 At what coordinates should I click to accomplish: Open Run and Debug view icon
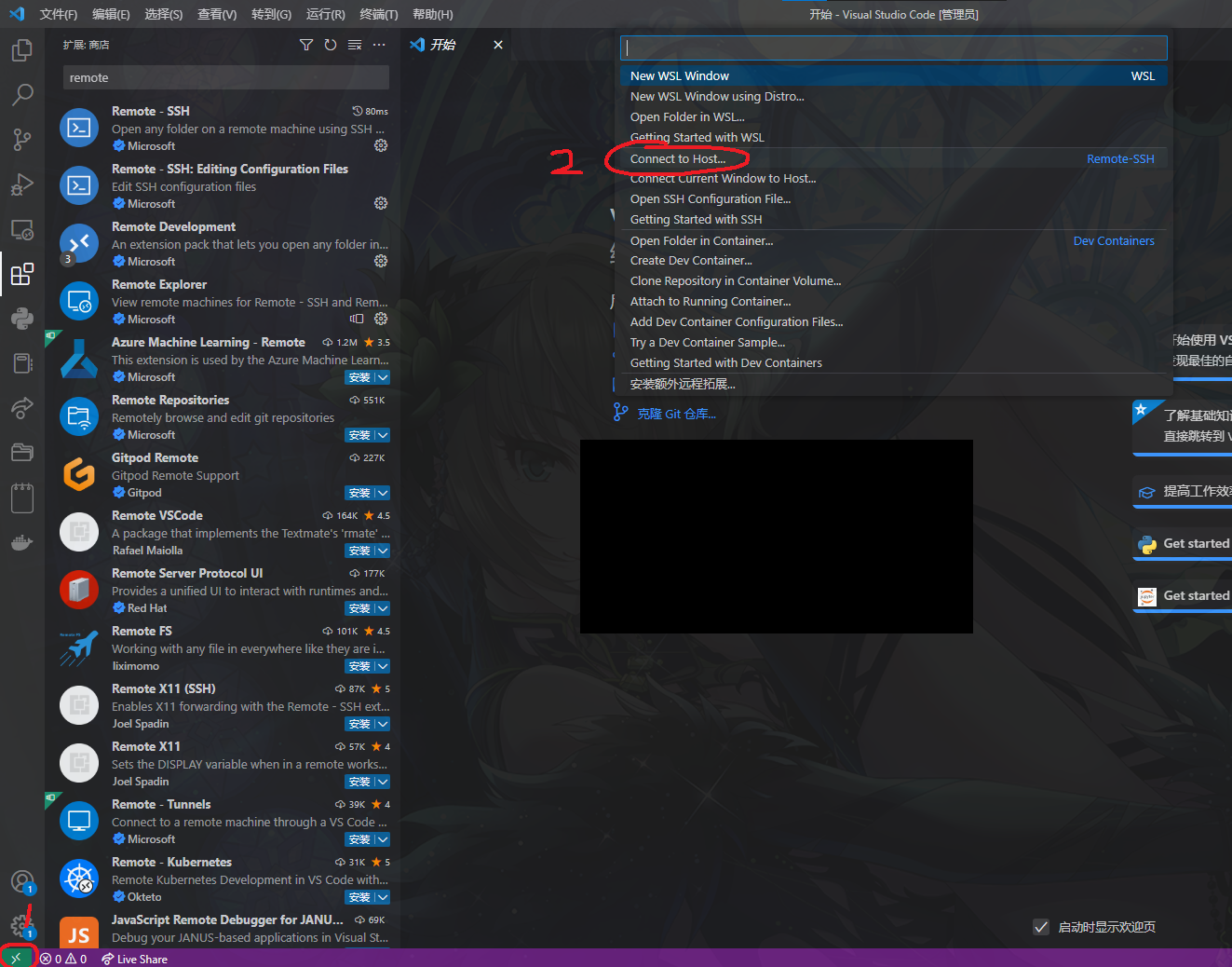(22, 184)
